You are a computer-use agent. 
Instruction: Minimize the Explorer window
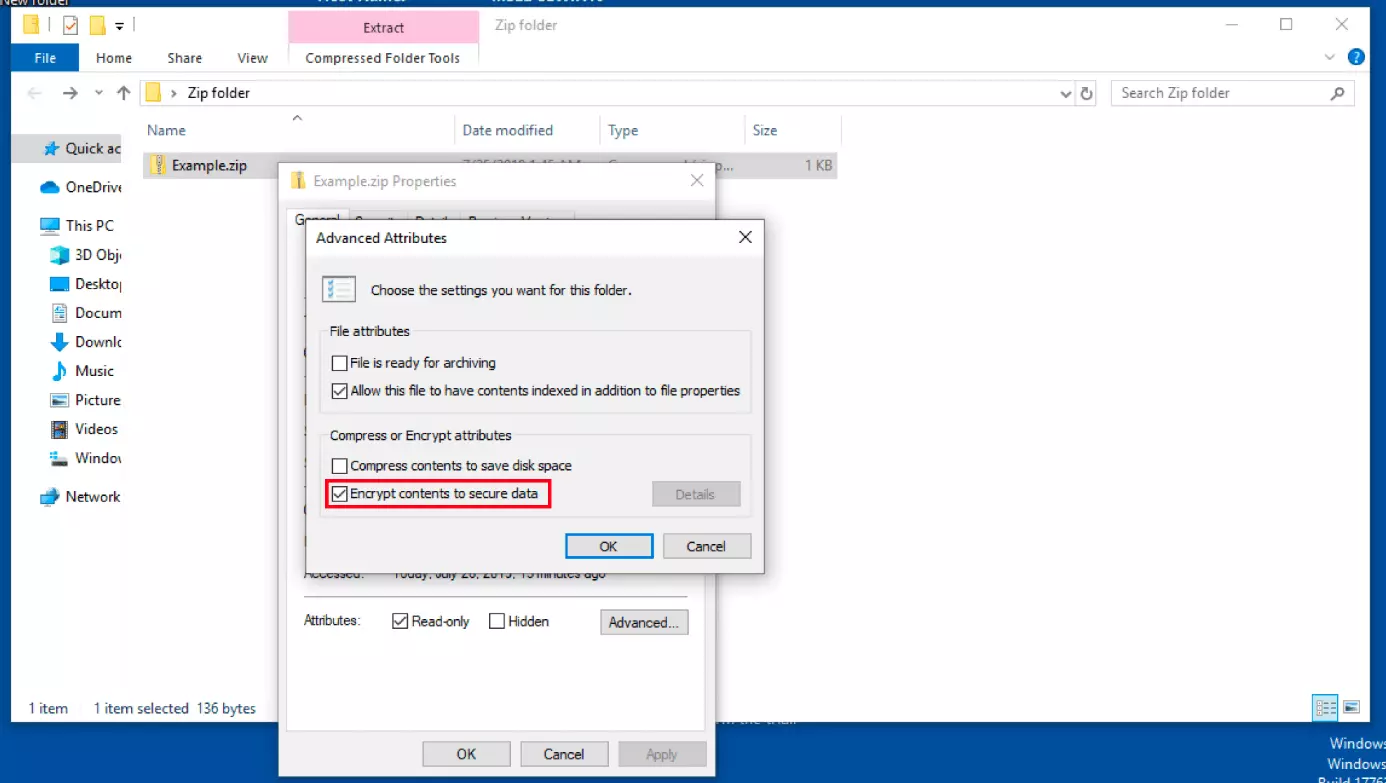[x=1230, y=25]
